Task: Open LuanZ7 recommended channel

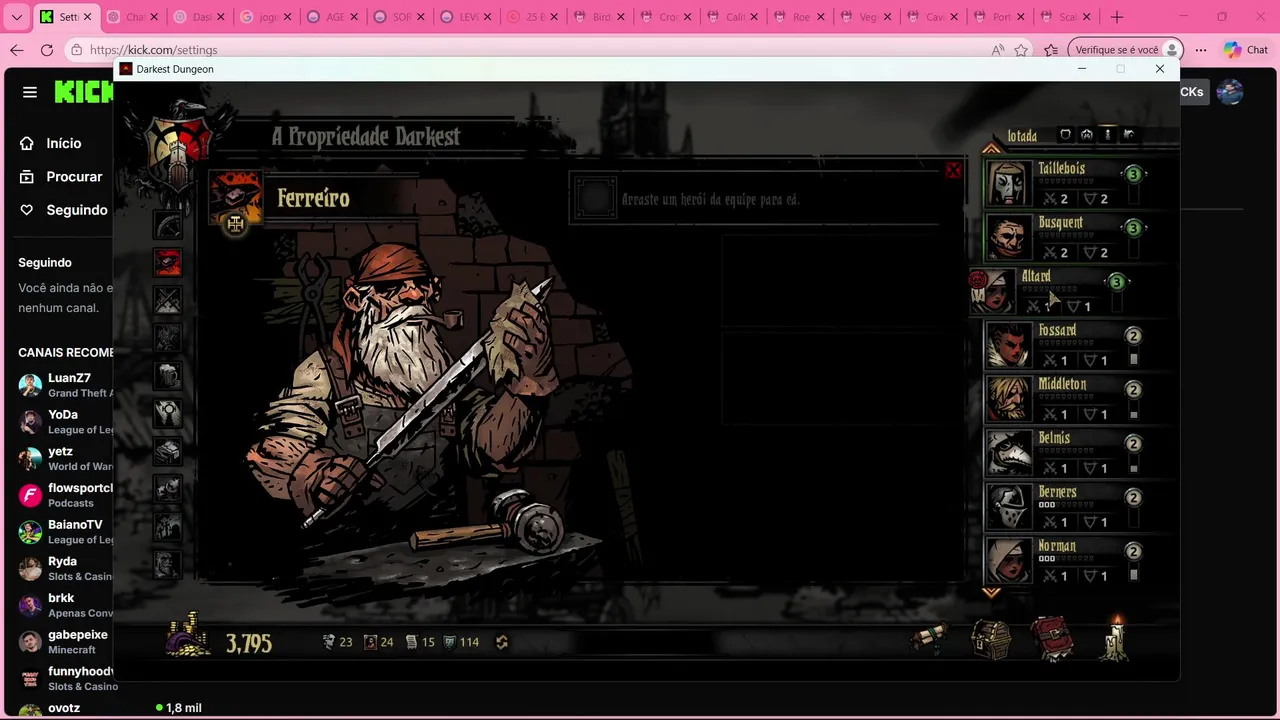Action: [x=65, y=385]
